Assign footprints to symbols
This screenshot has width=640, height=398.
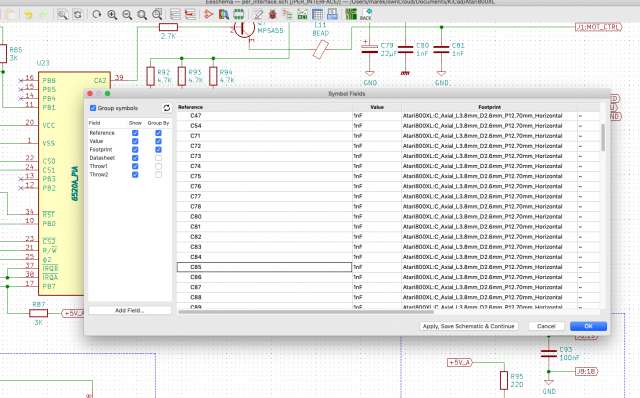(287, 15)
